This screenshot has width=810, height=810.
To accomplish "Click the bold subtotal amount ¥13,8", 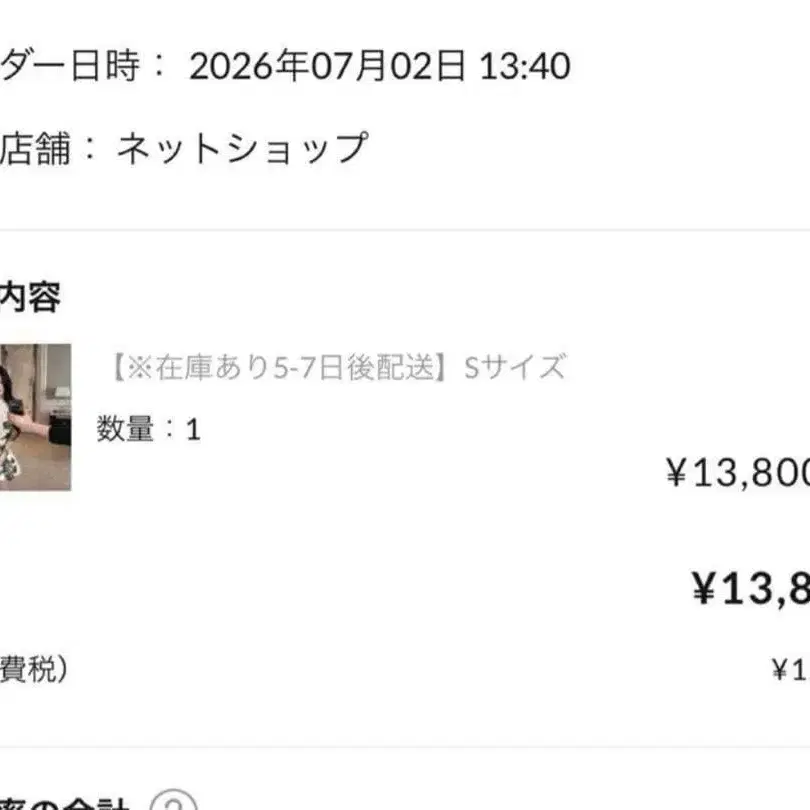I will [751, 589].
